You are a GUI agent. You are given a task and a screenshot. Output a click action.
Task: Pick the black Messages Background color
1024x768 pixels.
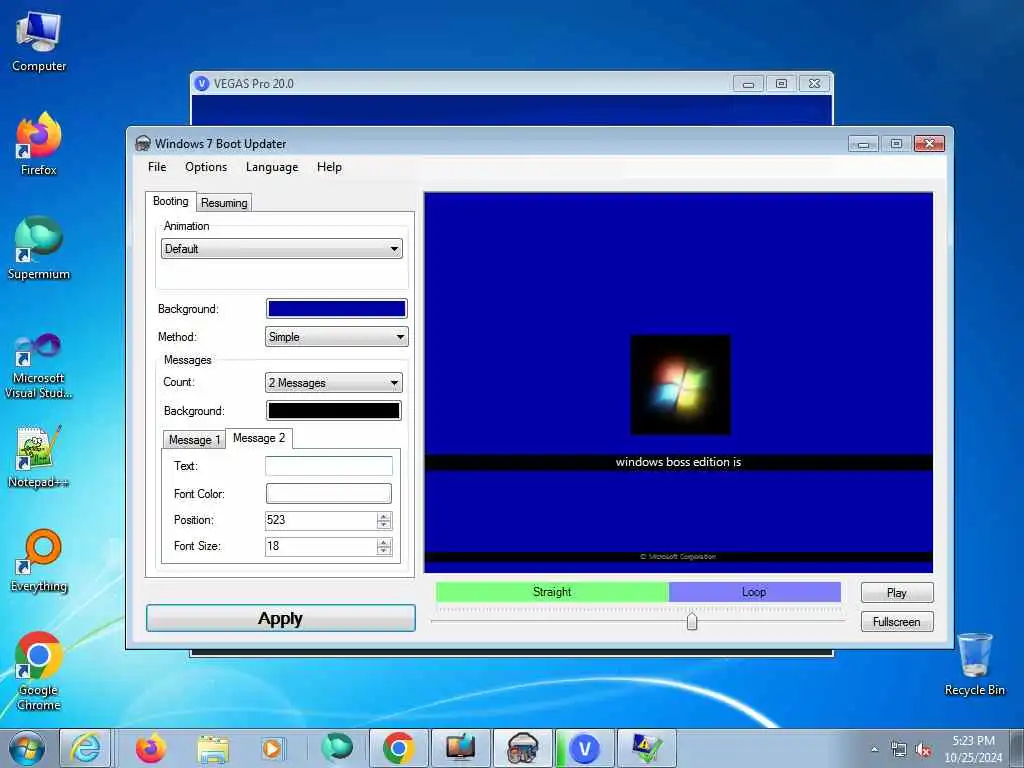coord(334,411)
